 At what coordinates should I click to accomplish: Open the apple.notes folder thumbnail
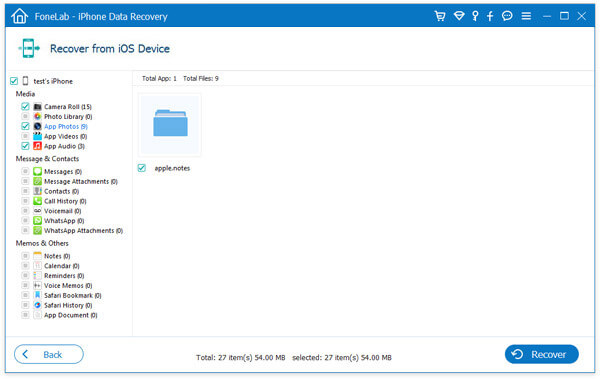tap(170, 124)
